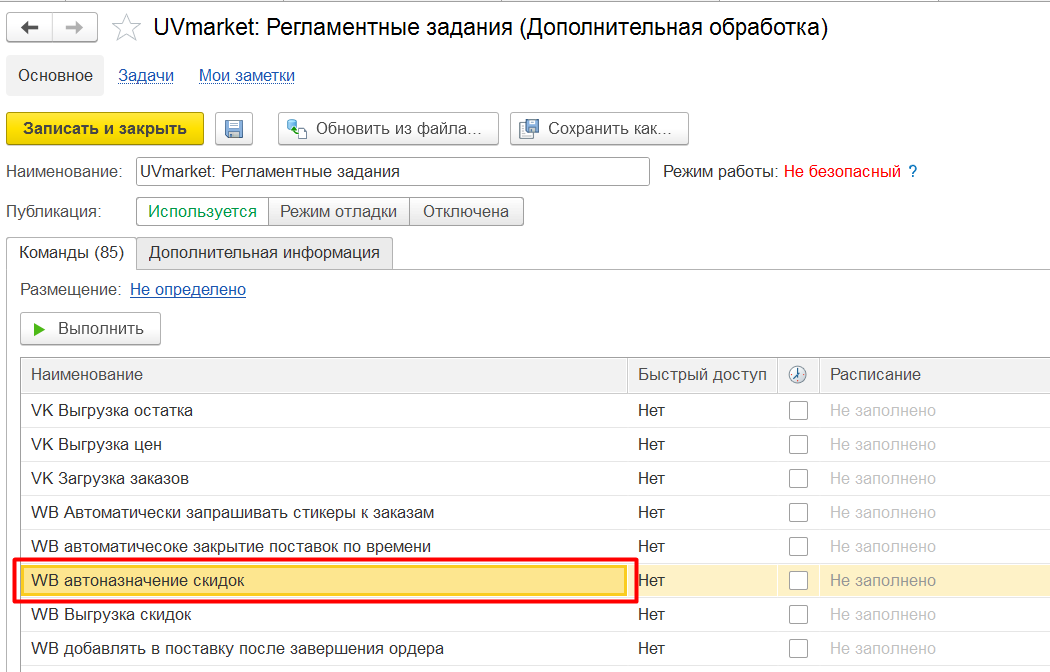
Task: Set publication to Используется
Action: click(202, 212)
